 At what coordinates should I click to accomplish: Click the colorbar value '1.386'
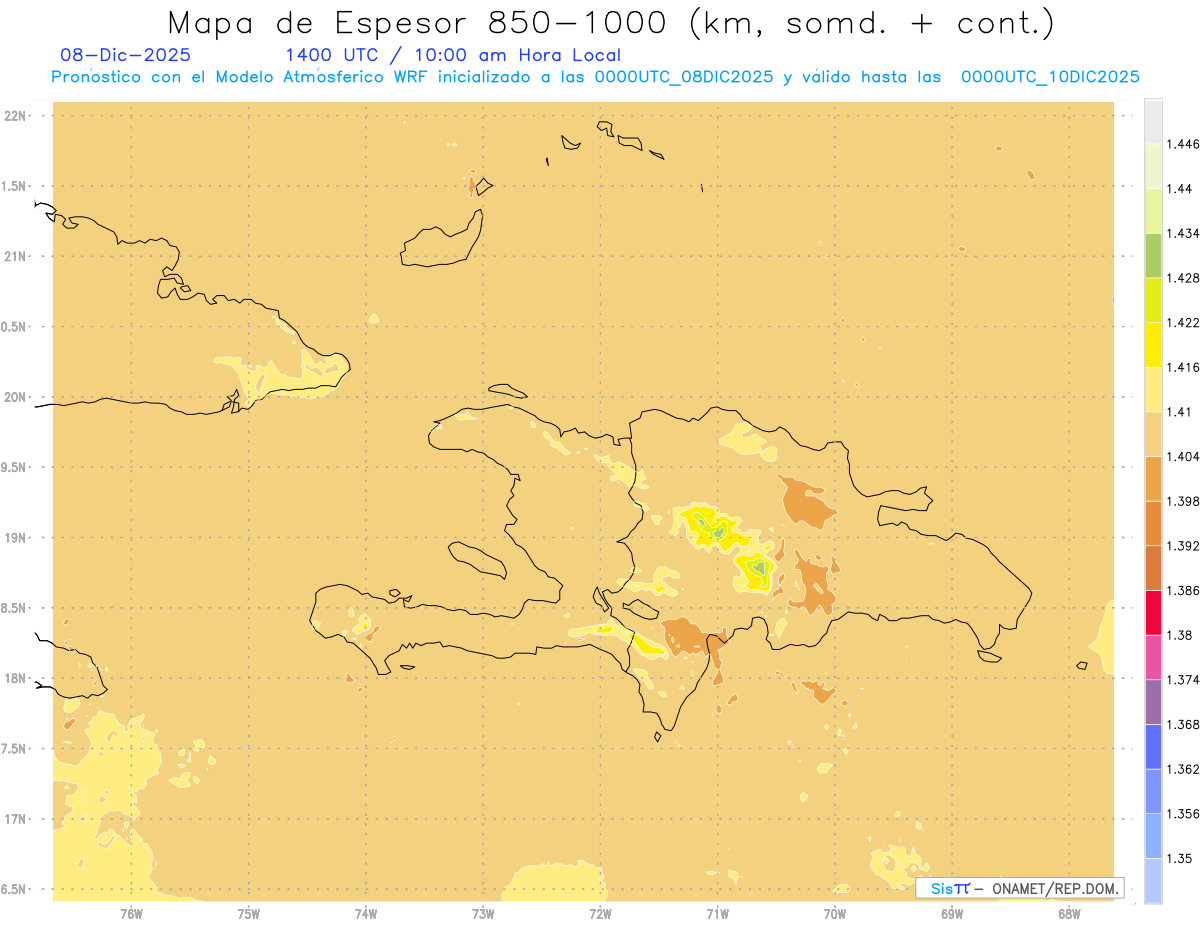click(x=1183, y=590)
